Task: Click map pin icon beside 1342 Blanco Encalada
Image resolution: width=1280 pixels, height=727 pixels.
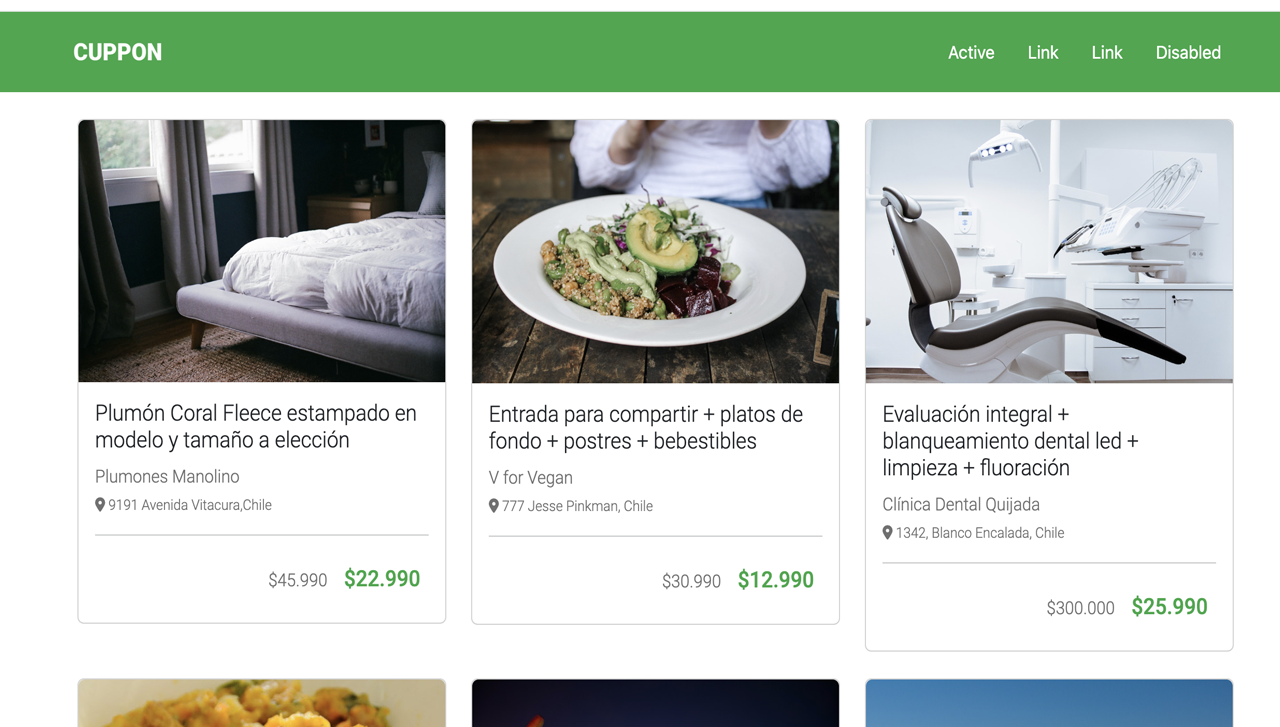Action: click(887, 533)
